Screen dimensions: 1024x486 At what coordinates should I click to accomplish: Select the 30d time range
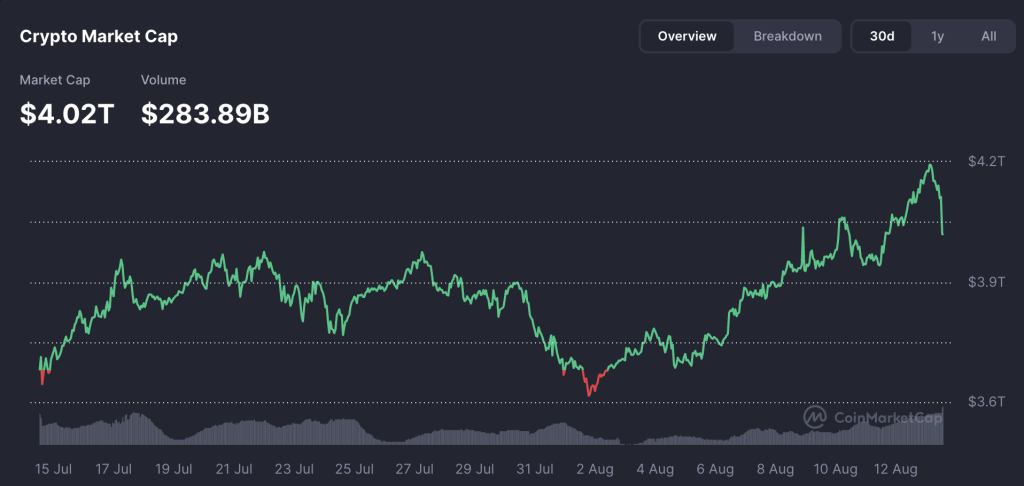882,36
